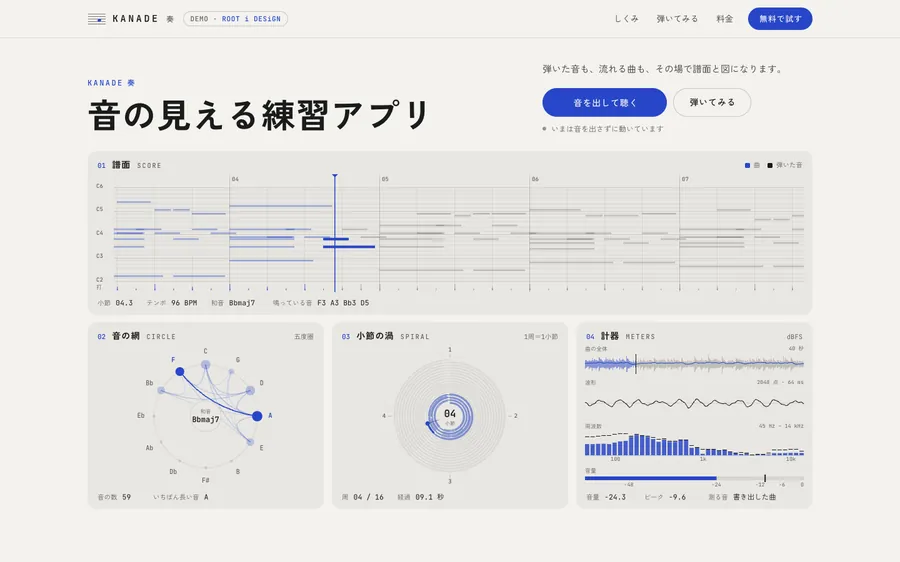Click the 小節 04.3 readout

[115, 303]
